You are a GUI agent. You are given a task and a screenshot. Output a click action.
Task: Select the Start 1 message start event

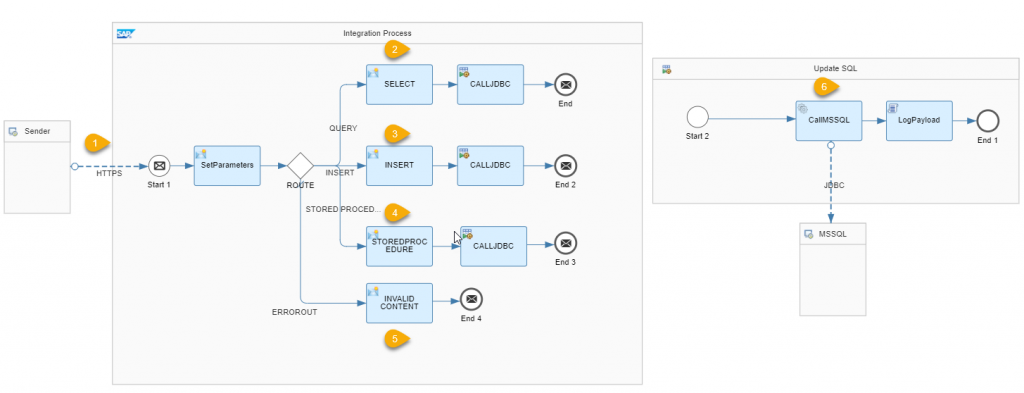click(159, 166)
